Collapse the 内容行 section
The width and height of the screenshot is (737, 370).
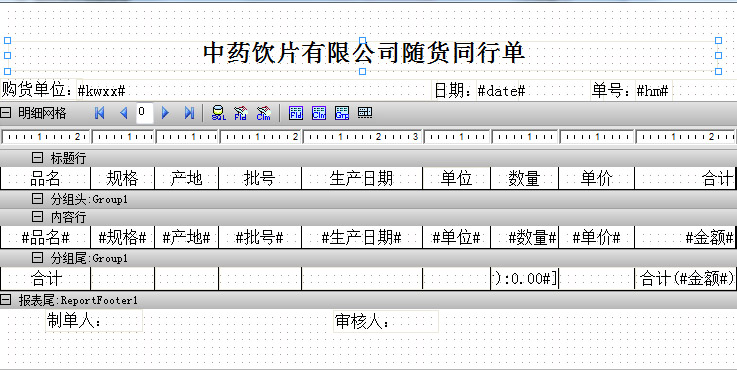coord(37,217)
